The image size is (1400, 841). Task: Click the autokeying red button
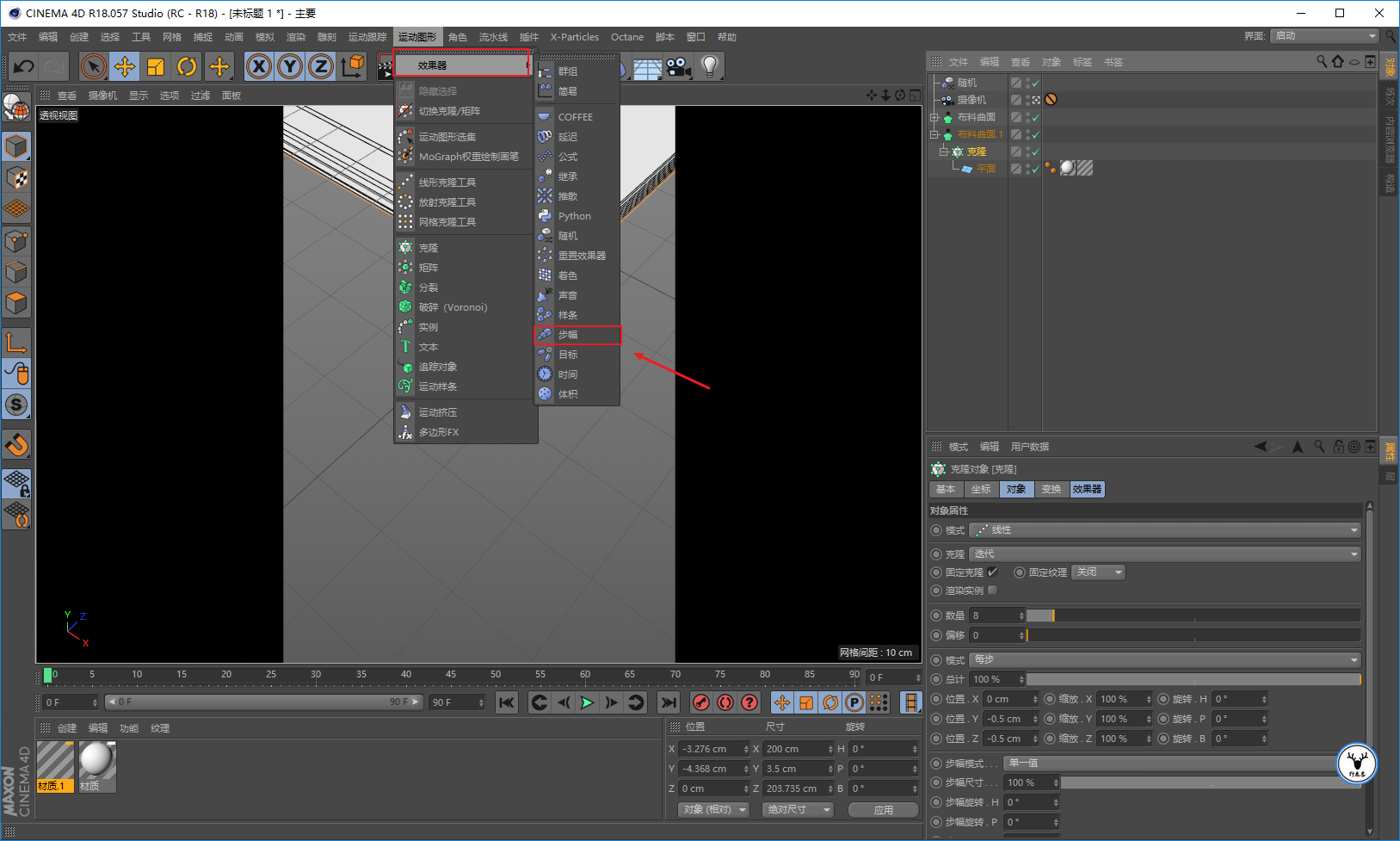(725, 702)
